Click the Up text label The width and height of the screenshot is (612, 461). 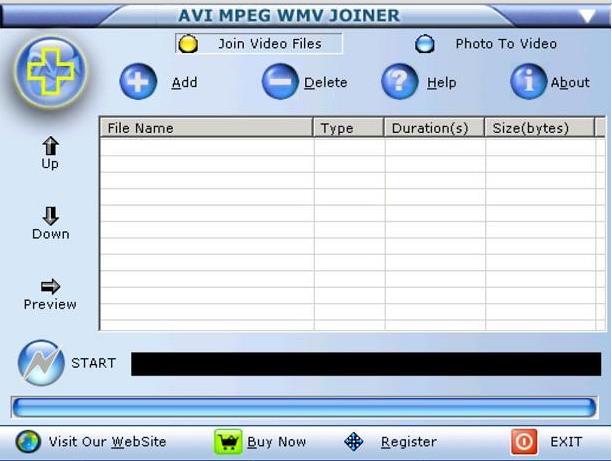(x=50, y=164)
